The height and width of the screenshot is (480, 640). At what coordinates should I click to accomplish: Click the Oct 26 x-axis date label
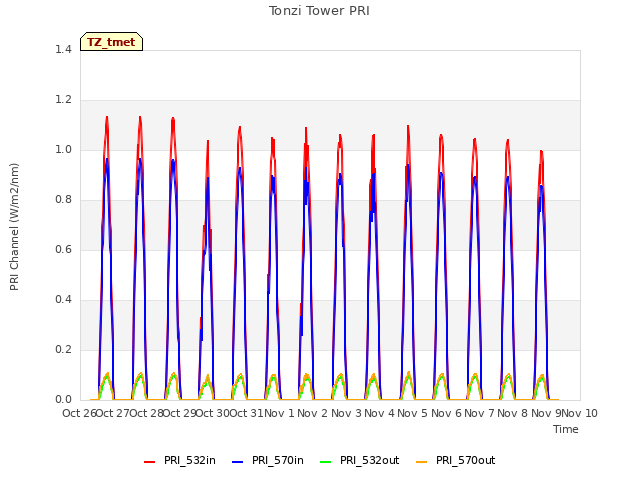coord(79,413)
